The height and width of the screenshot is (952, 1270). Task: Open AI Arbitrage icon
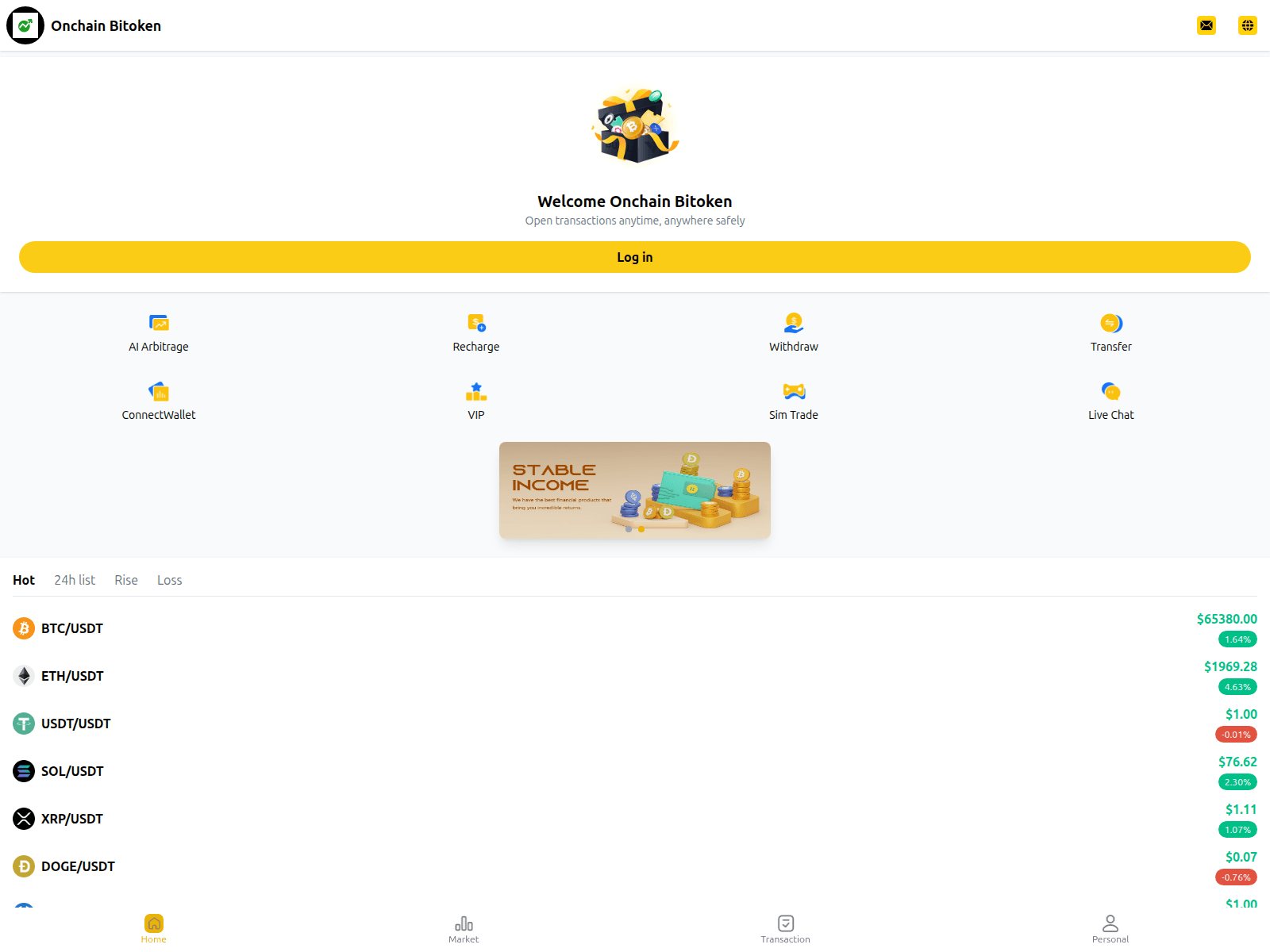tap(159, 323)
